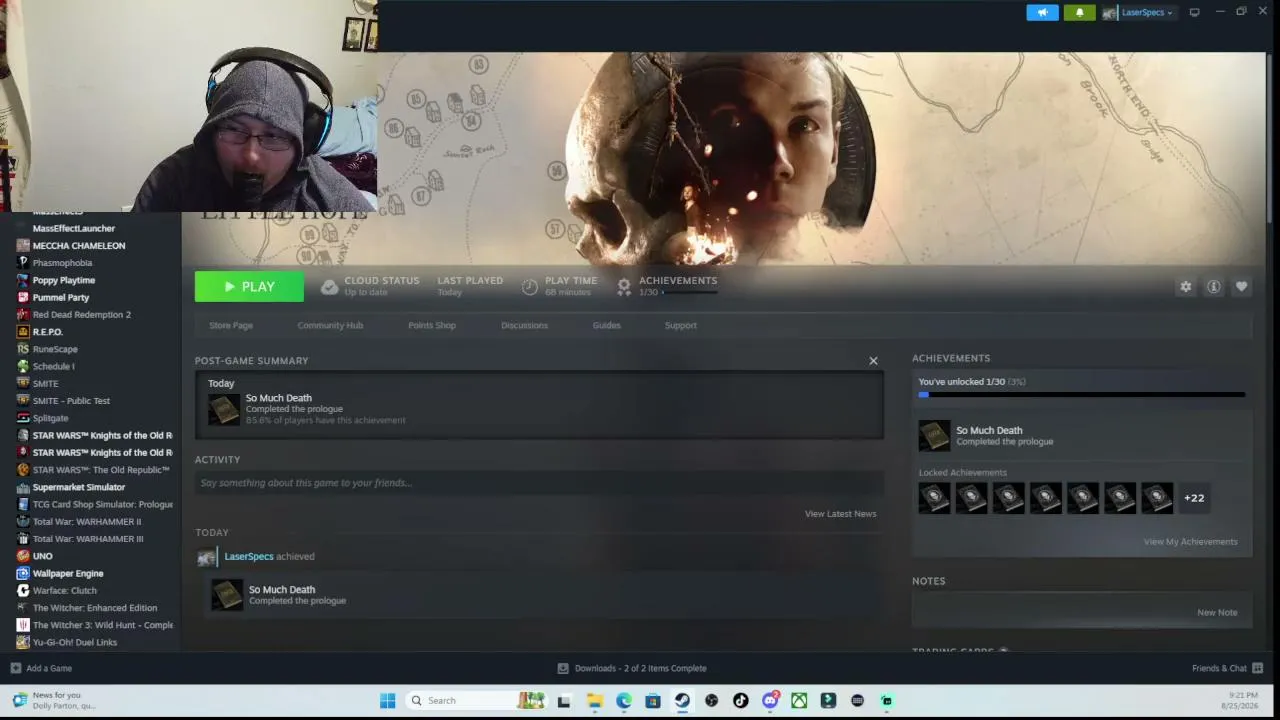Click the blue announcements megaphone icon
This screenshot has width=1280, height=720.
point(1042,13)
